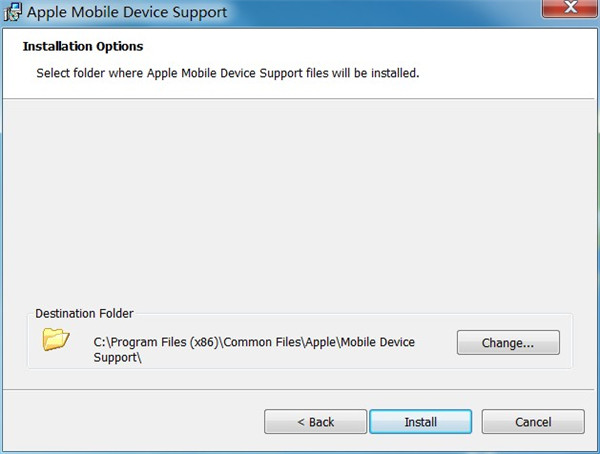The width and height of the screenshot is (600, 454).
Task: Click the yellow destination folder icon
Action: click(x=56, y=340)
